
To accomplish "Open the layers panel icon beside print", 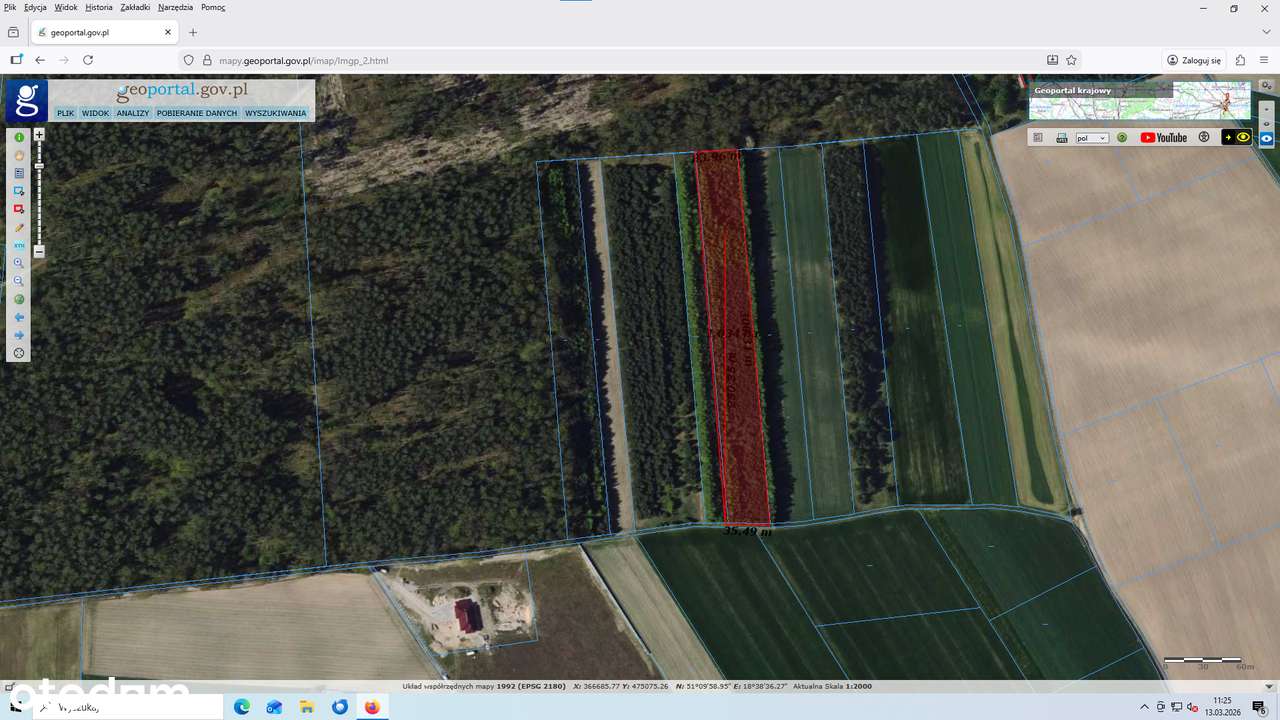I will pyautogui.click(x=1038, y=138).
